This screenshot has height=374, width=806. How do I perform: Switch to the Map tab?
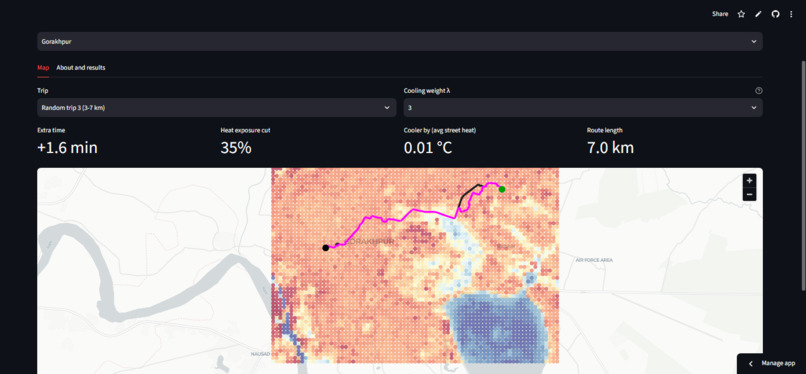(x=43, y=67)
